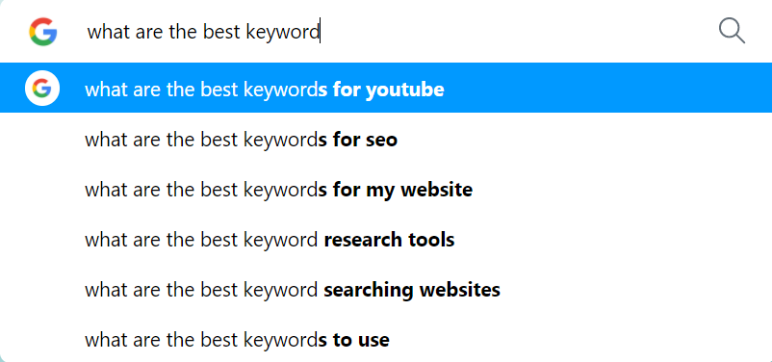Click the empty blue area of the highlighted row
This screenshot has width=772, height=362.
pyautogui.click(x=608, y=88)
